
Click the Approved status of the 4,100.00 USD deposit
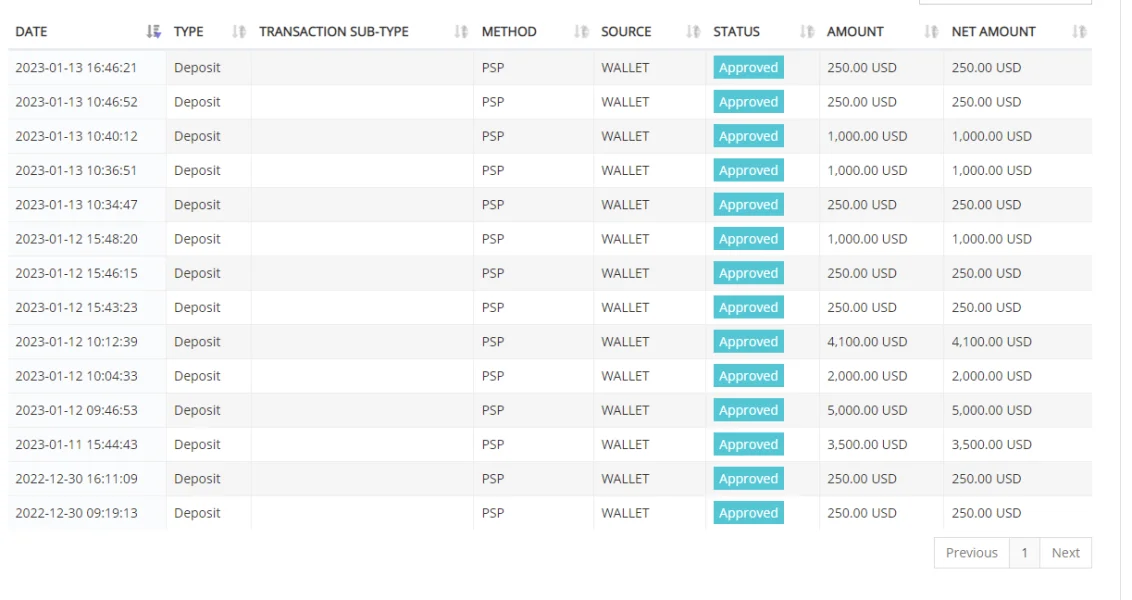tap(748, 342)
